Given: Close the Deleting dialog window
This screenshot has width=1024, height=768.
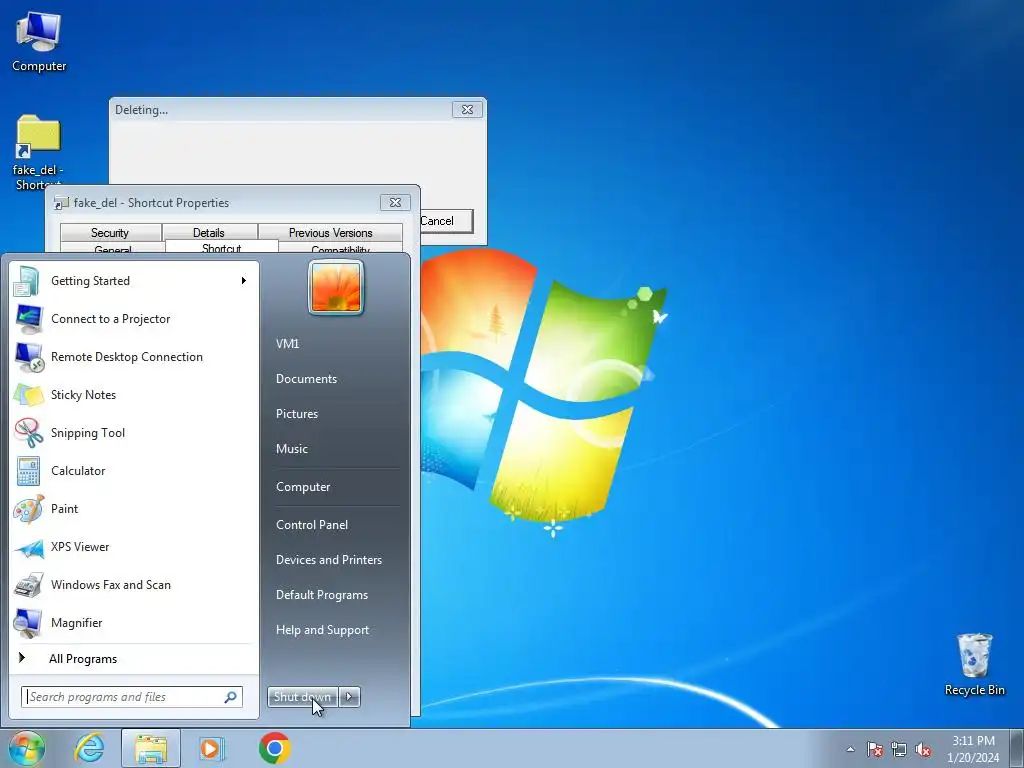Looking at the screenshot, I should coord(468,110).
